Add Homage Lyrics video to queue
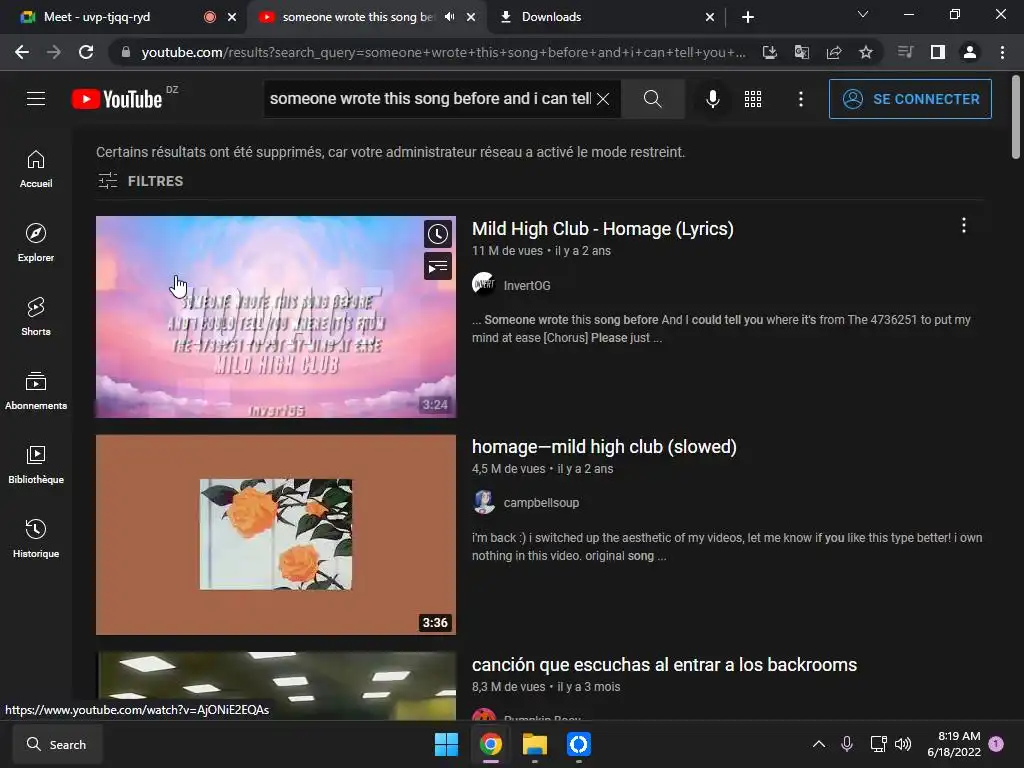This screenshot has height=768, width=1024. (438, 266)
